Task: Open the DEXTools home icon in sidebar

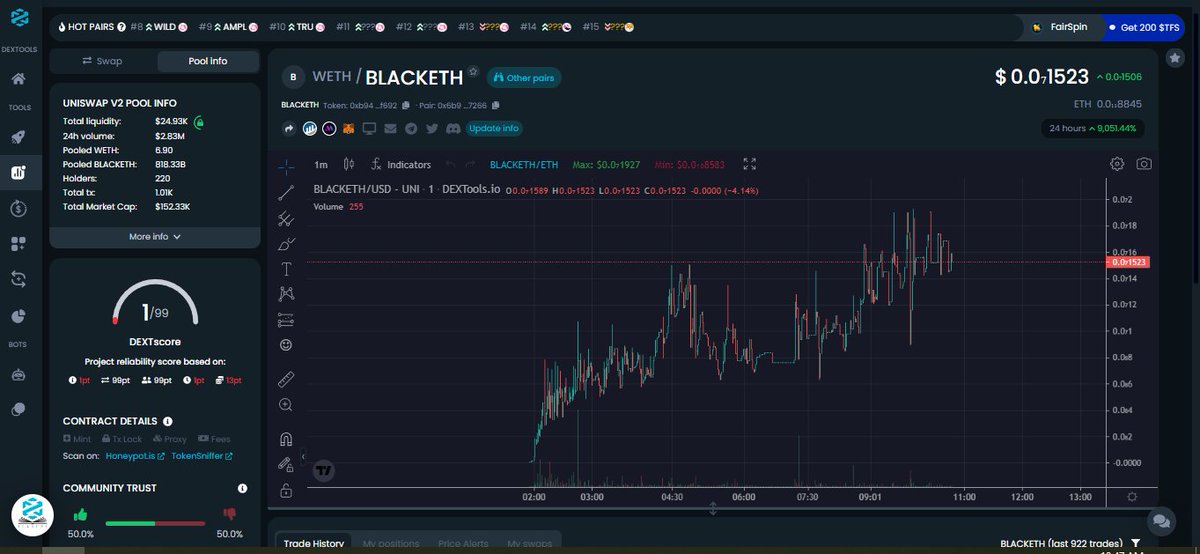Action: [x=18, y=78]
